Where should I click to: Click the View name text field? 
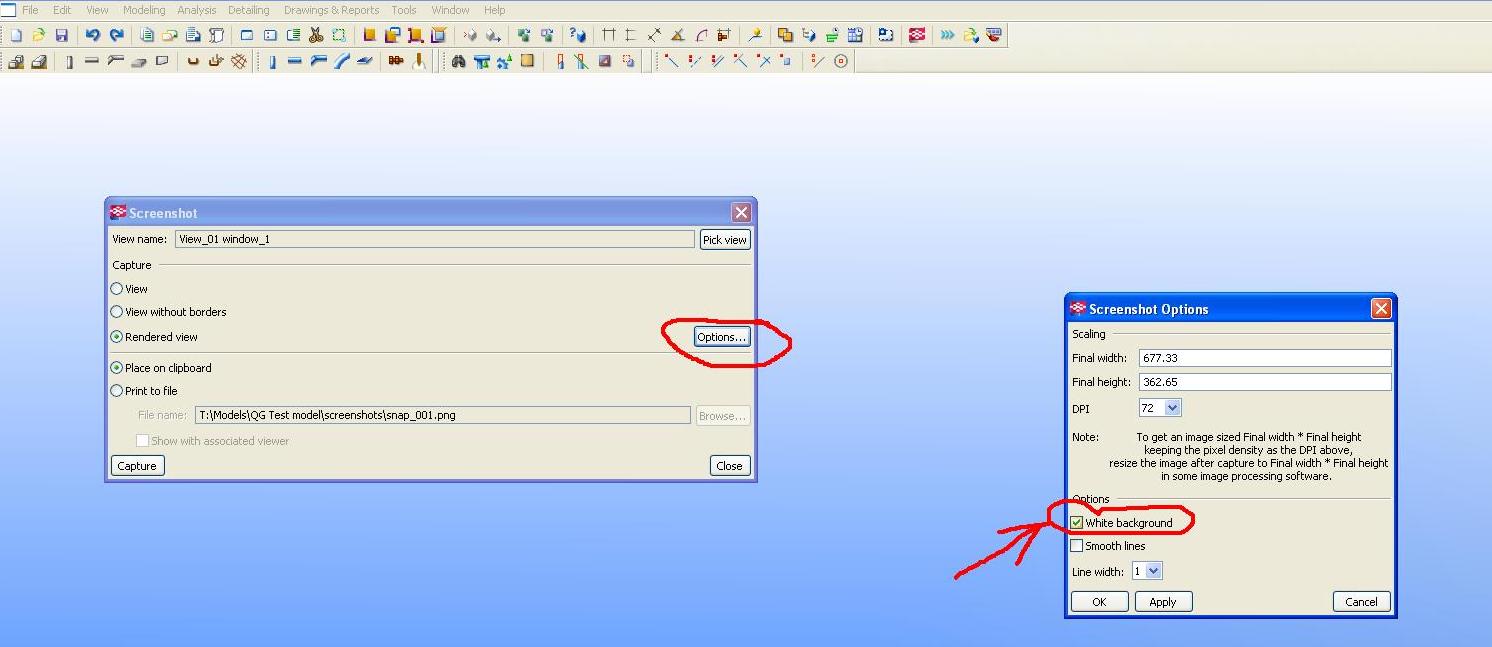435,240
